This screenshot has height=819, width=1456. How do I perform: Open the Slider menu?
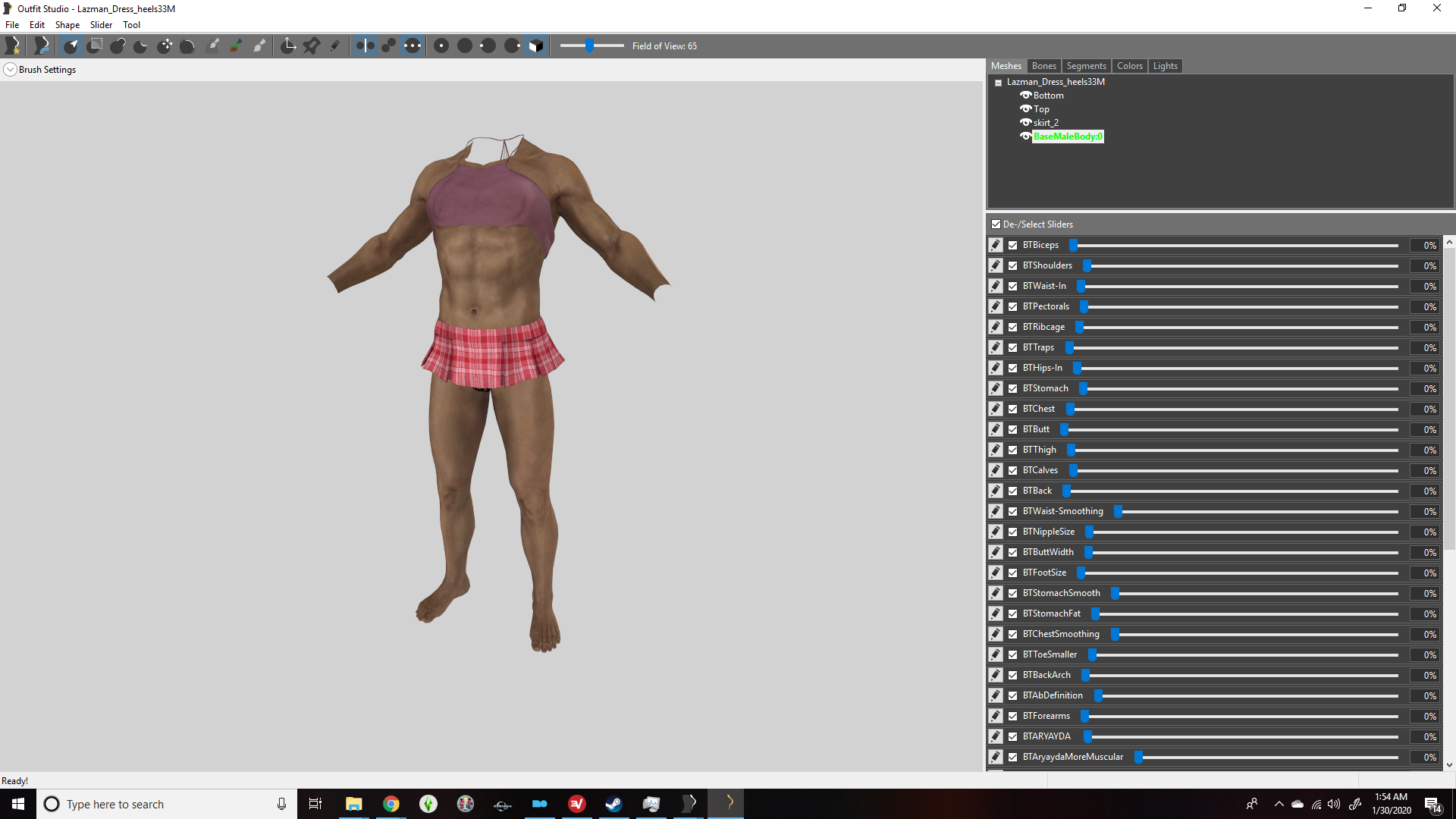[x=101, y=25]
